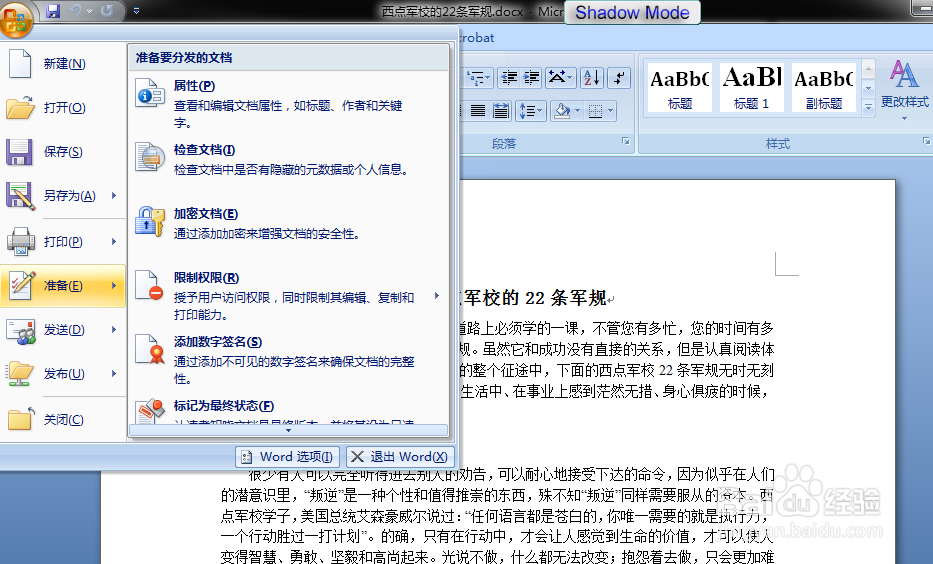The image size is (933, 564).
Task: Apply the 标题 style
Action: tap(680, 87)
